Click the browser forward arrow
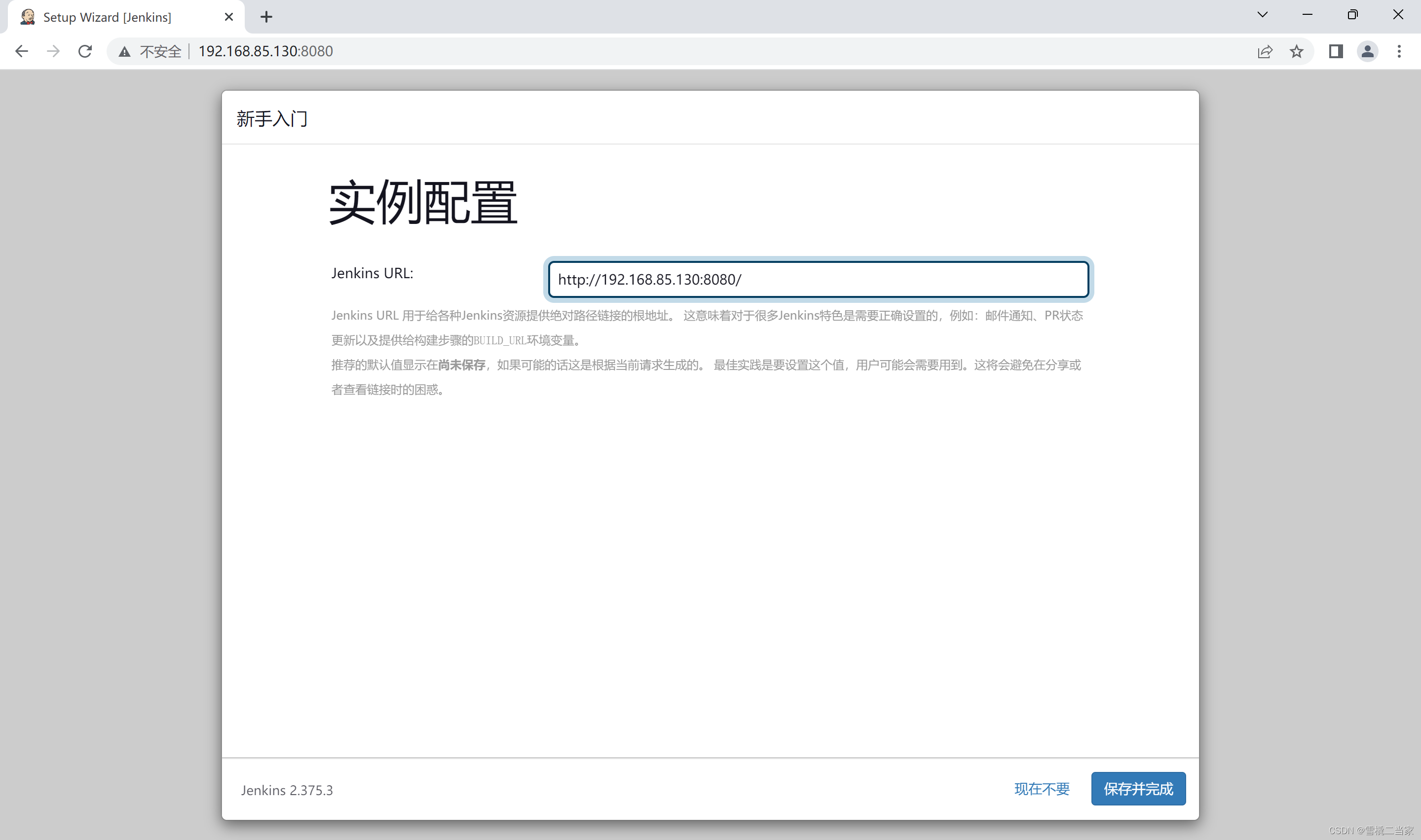This screenshot has height=840, width=1421. click(x=53, y=51)
